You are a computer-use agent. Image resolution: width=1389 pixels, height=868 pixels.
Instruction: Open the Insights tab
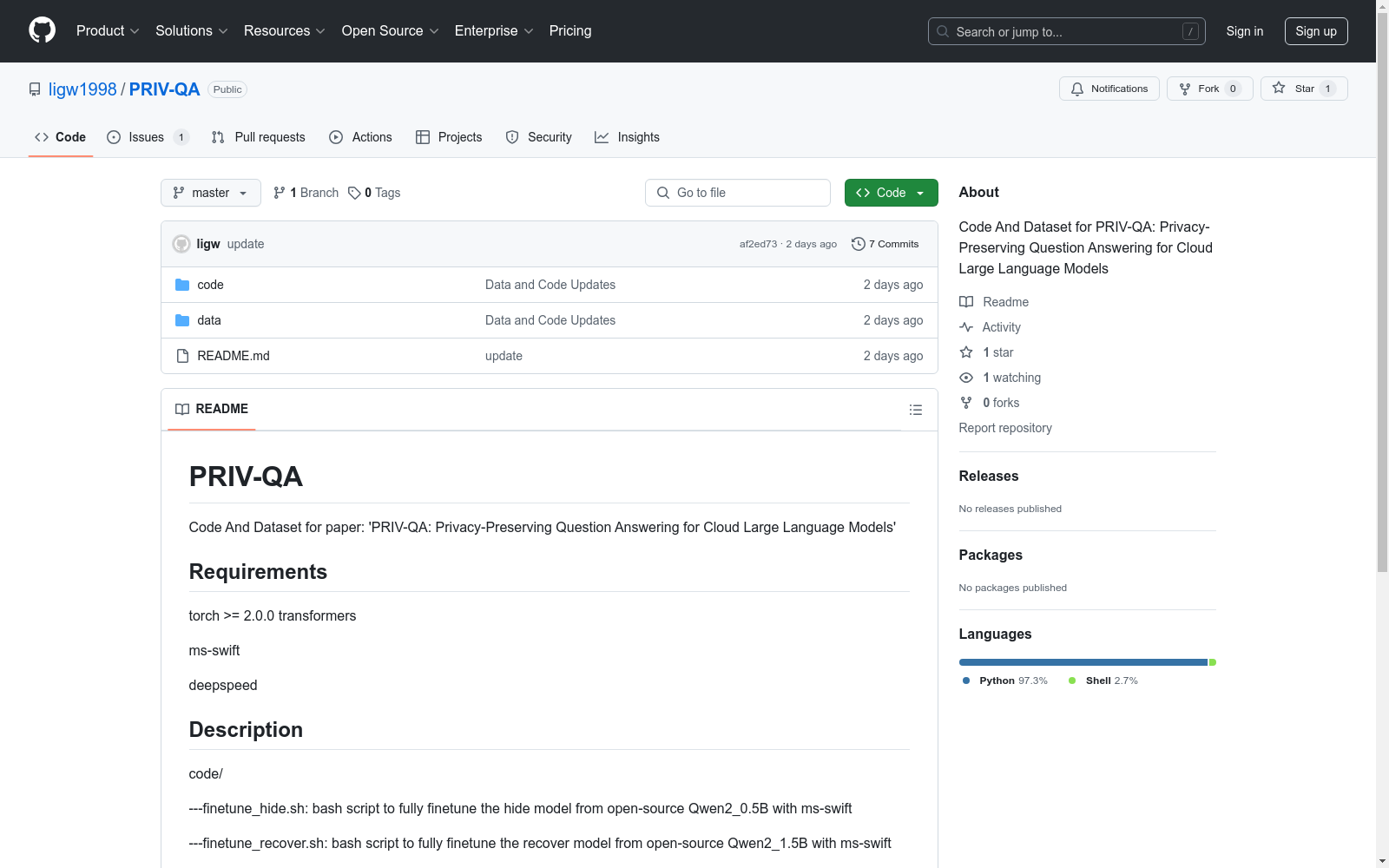[627, 137]
